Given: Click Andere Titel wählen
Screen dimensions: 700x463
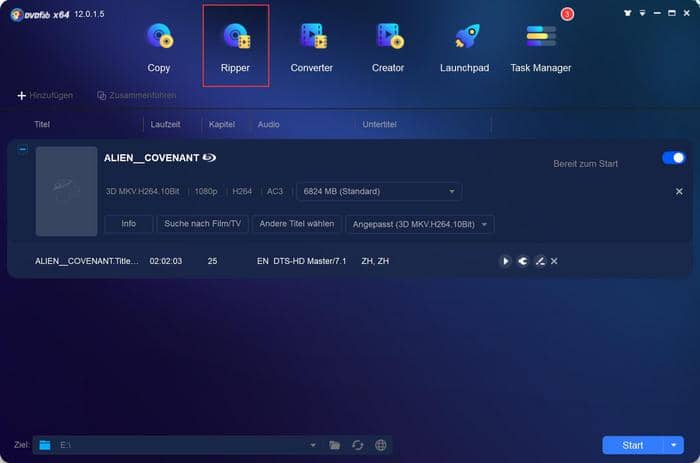Looking at the screenshot, I should [296, 224].
